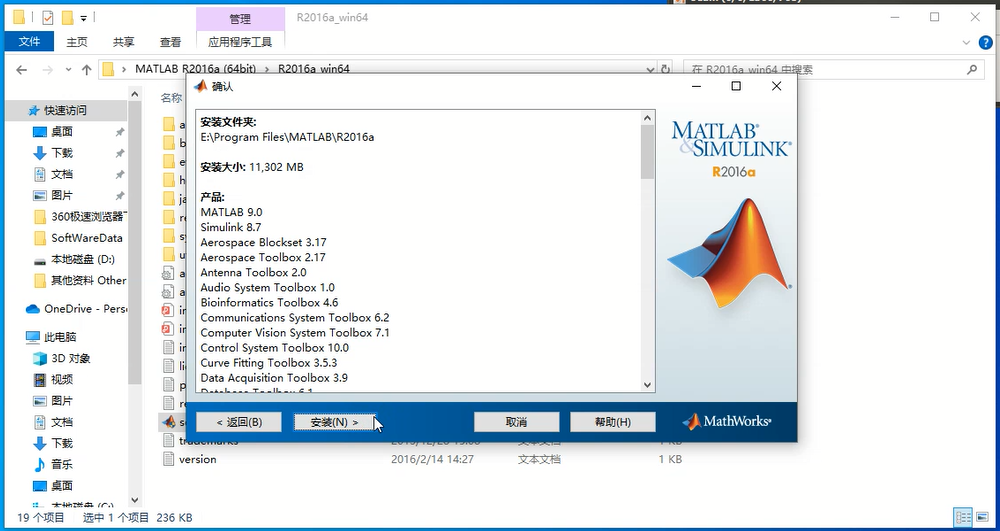Open 视频 under 此电脑
The width and height of the screenshot is (1000, 531).
click(62, 379)
